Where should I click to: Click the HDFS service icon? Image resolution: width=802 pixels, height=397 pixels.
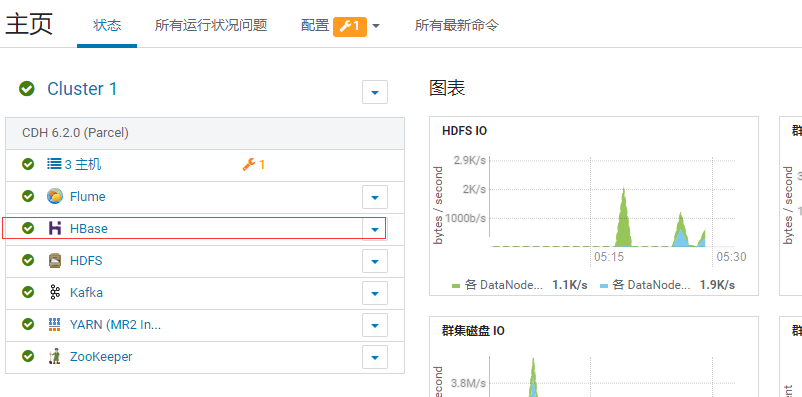55,260
